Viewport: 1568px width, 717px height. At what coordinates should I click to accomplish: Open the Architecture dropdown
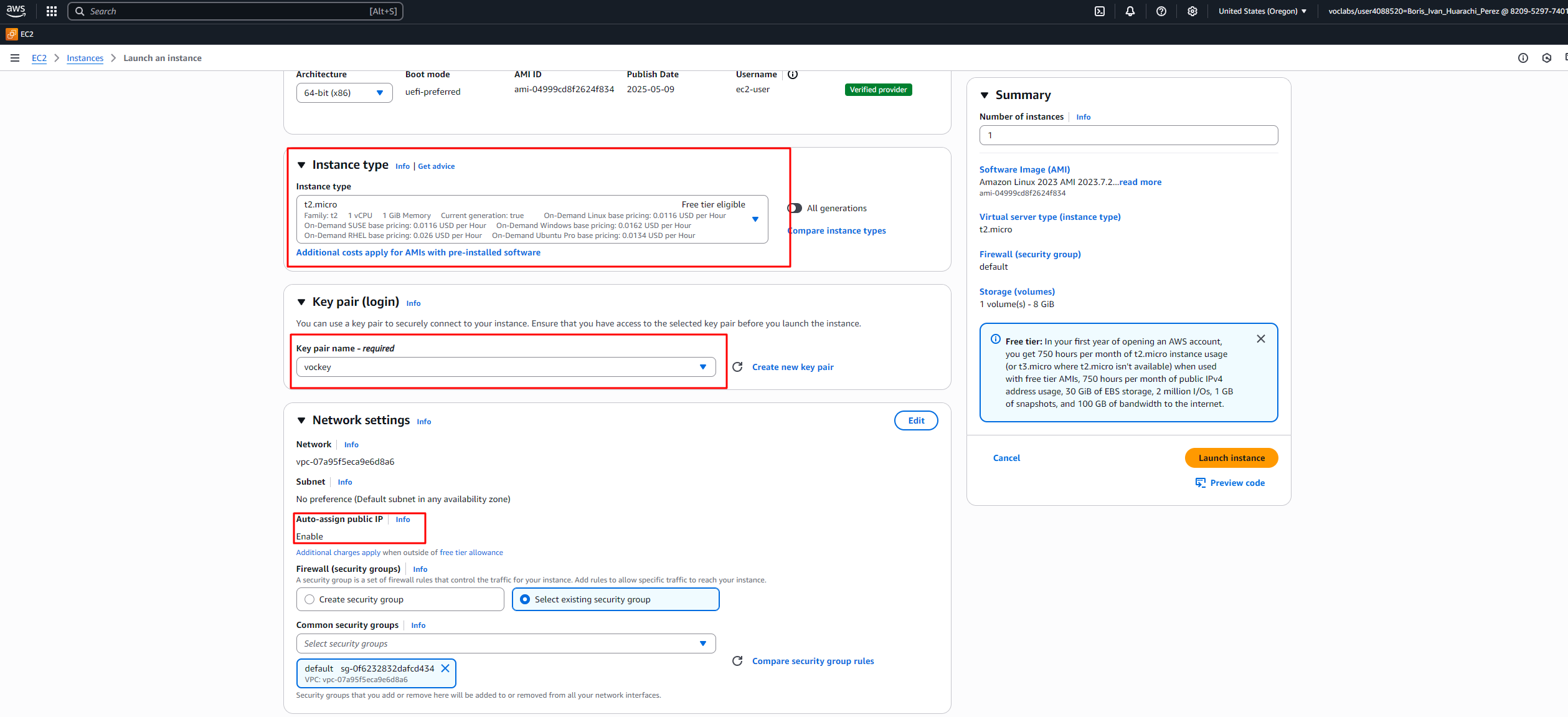coord(344,93)
